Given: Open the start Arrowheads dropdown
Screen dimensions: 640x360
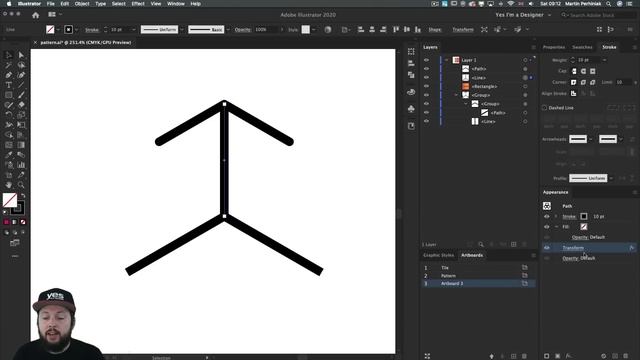Looking at the screenshot, I should 591,139.
